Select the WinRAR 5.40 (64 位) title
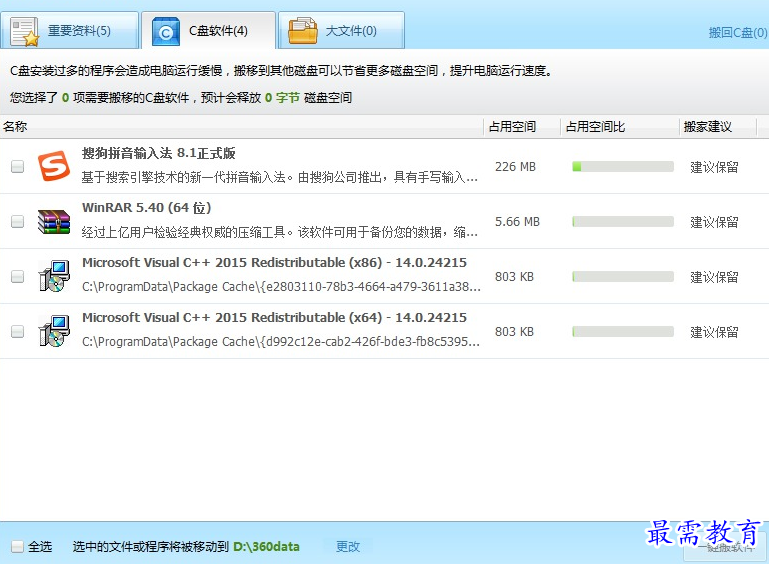769x564 pixels. 147,208
